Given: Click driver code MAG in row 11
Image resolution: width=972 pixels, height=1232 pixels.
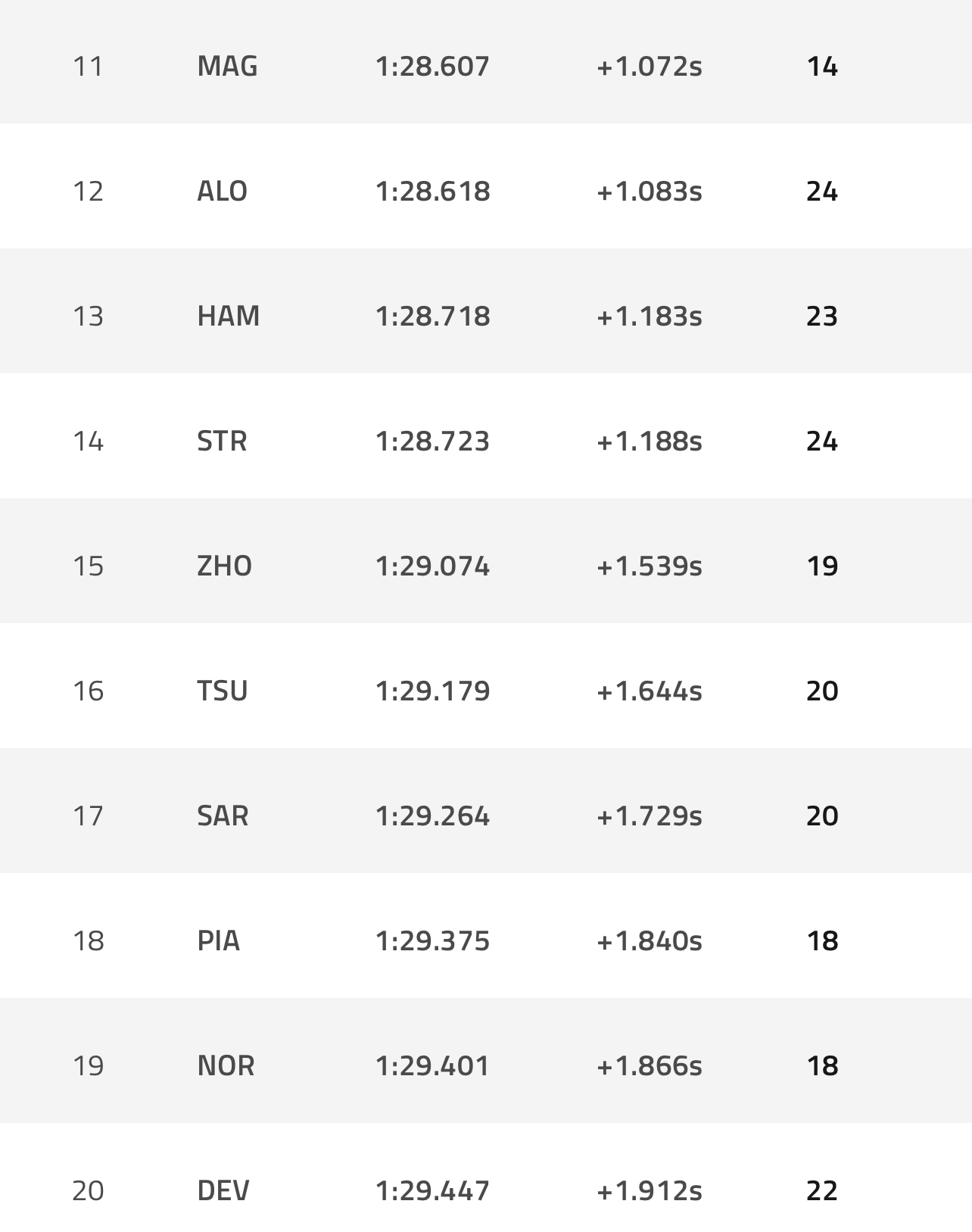Looking at the screenshot, I should click(227, 67).
